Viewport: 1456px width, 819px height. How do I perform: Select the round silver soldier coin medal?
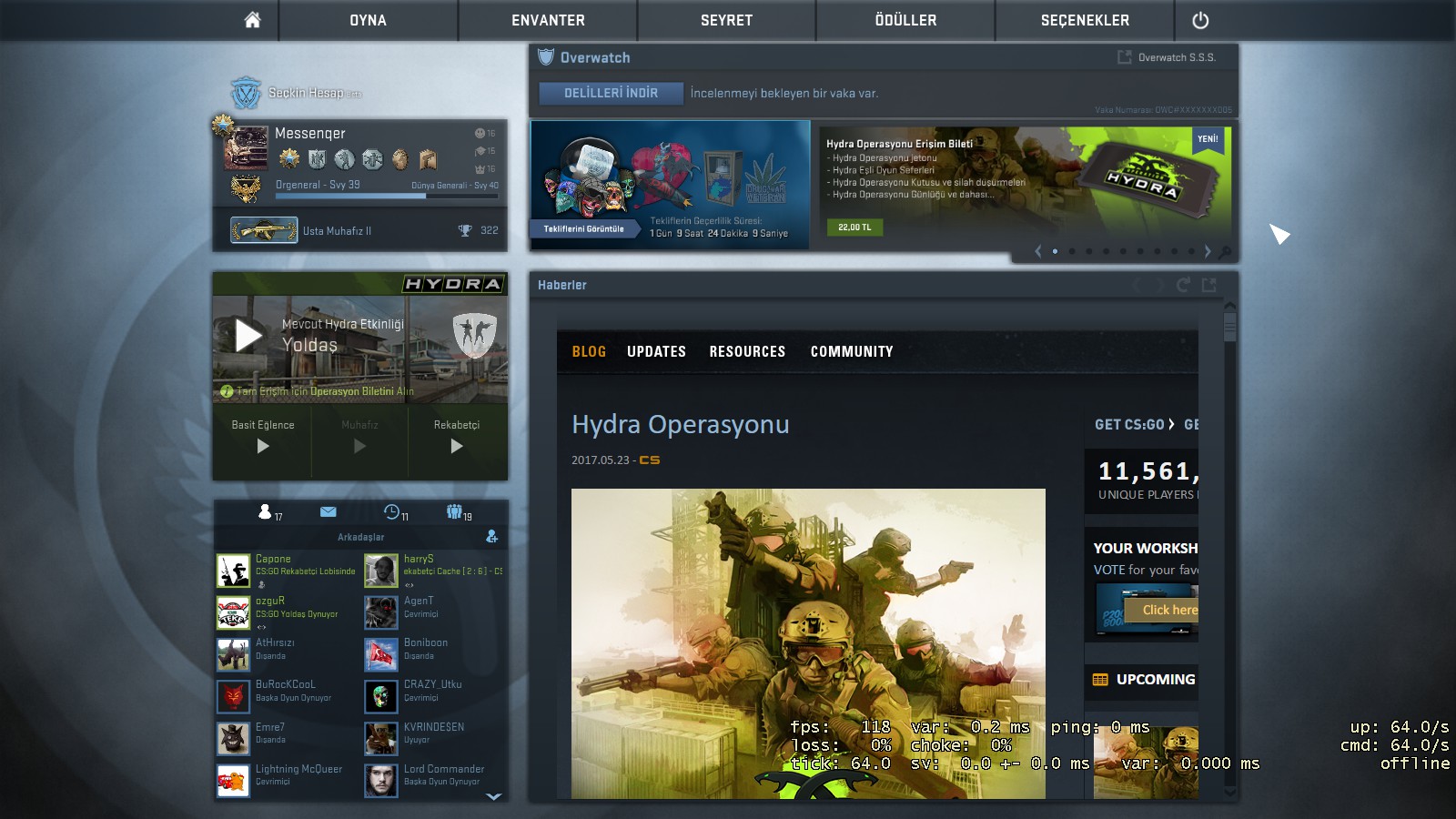point(344,159)
